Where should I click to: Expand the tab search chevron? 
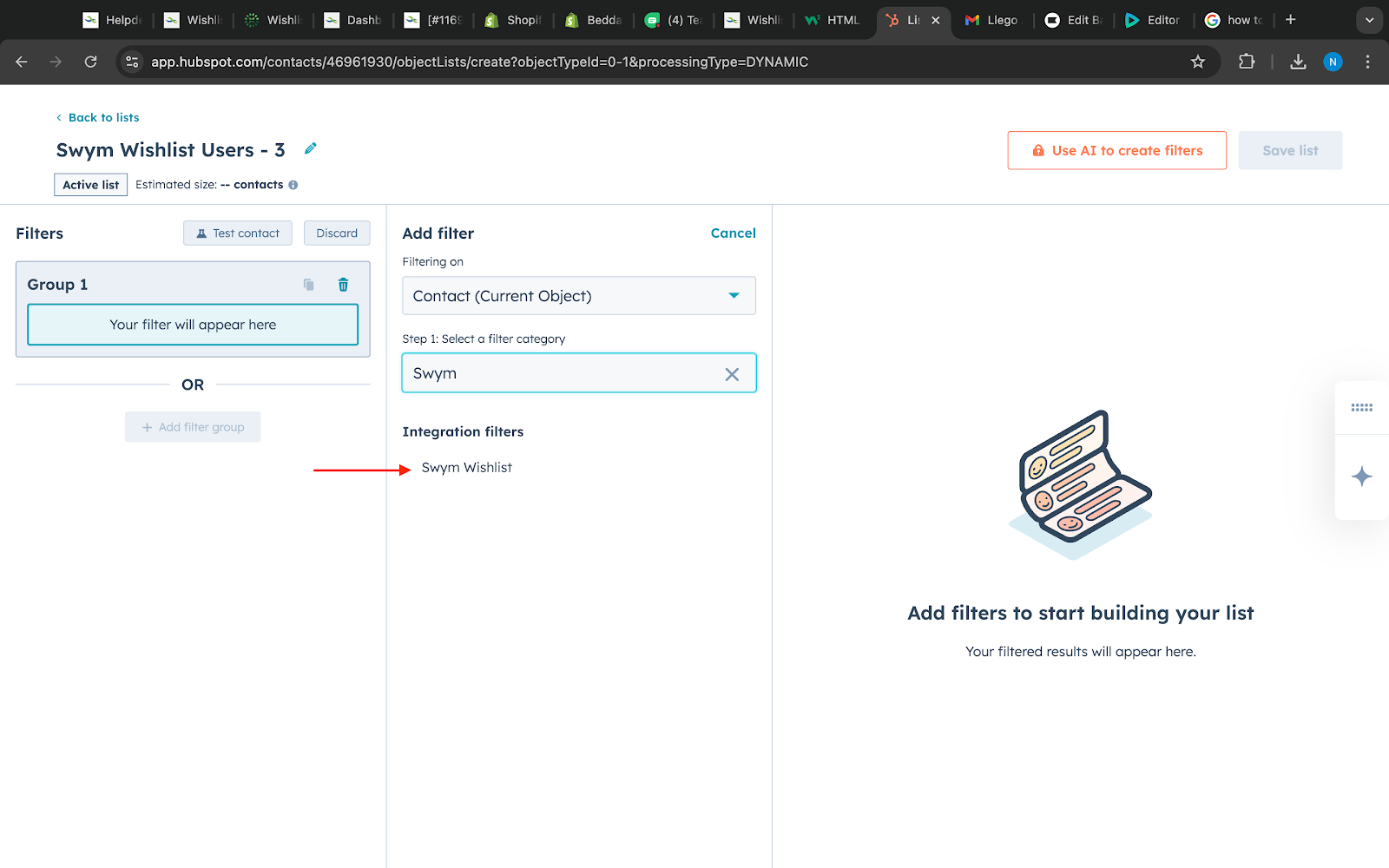pos(1369,20)
